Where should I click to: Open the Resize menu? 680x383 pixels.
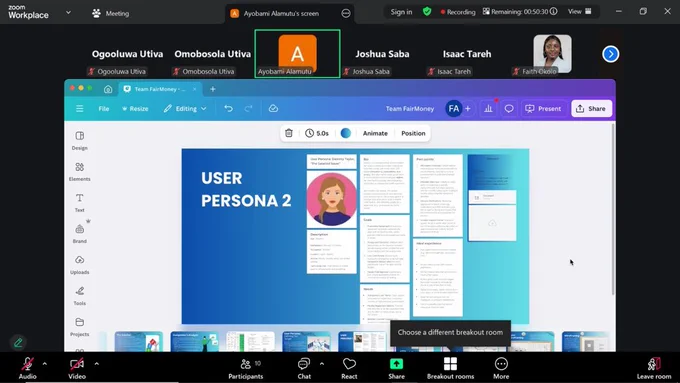[x=135, y=108]
